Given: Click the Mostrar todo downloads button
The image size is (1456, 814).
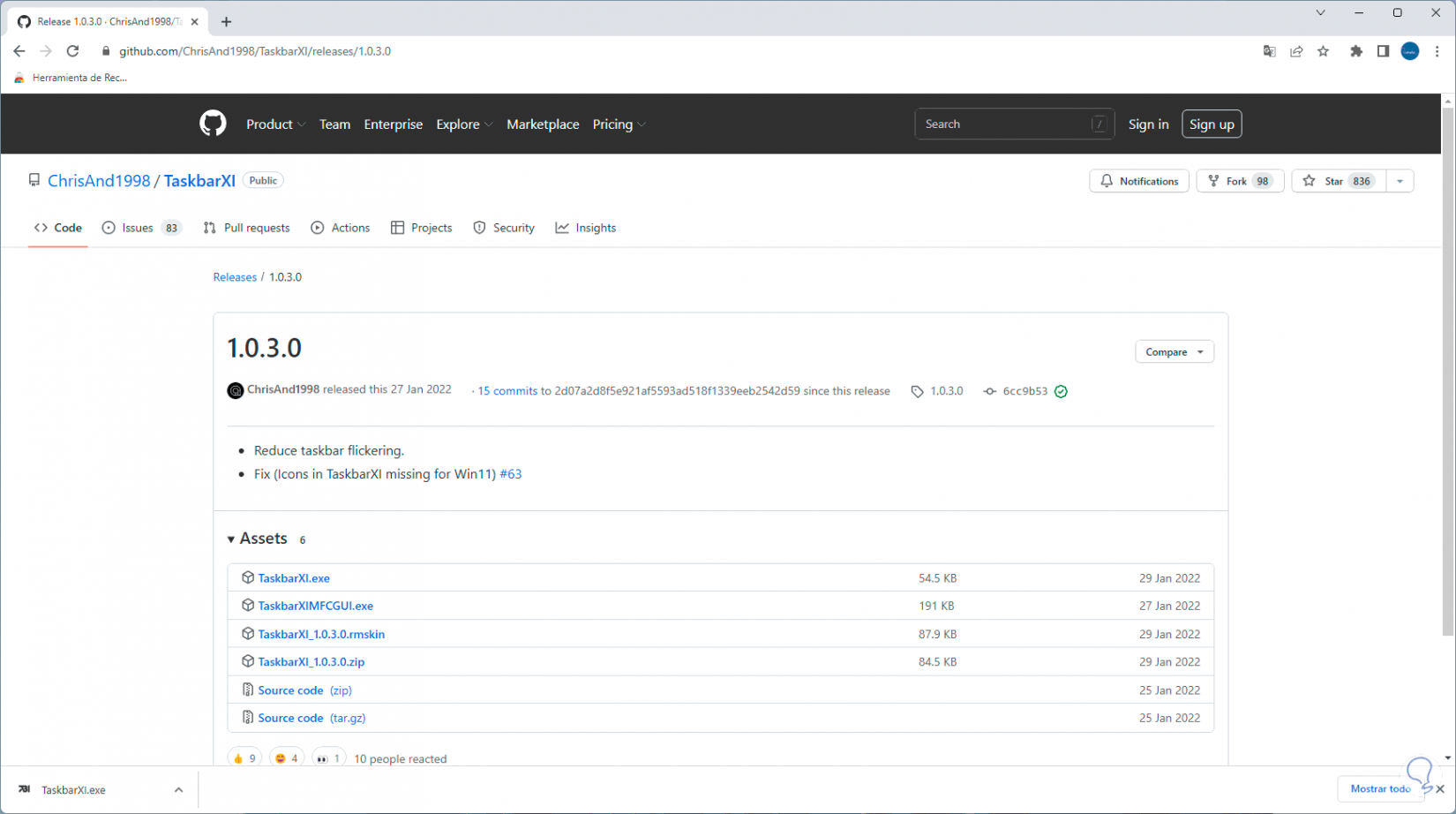Looking at the screenshot, I should [1380, 788].
